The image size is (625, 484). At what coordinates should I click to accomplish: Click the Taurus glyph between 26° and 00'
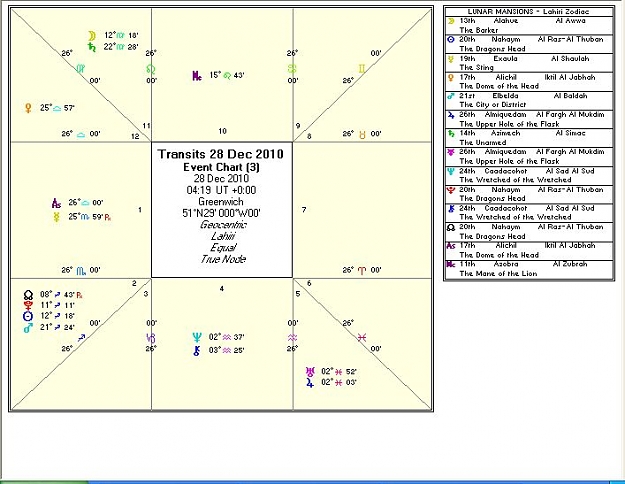[362, 134]
